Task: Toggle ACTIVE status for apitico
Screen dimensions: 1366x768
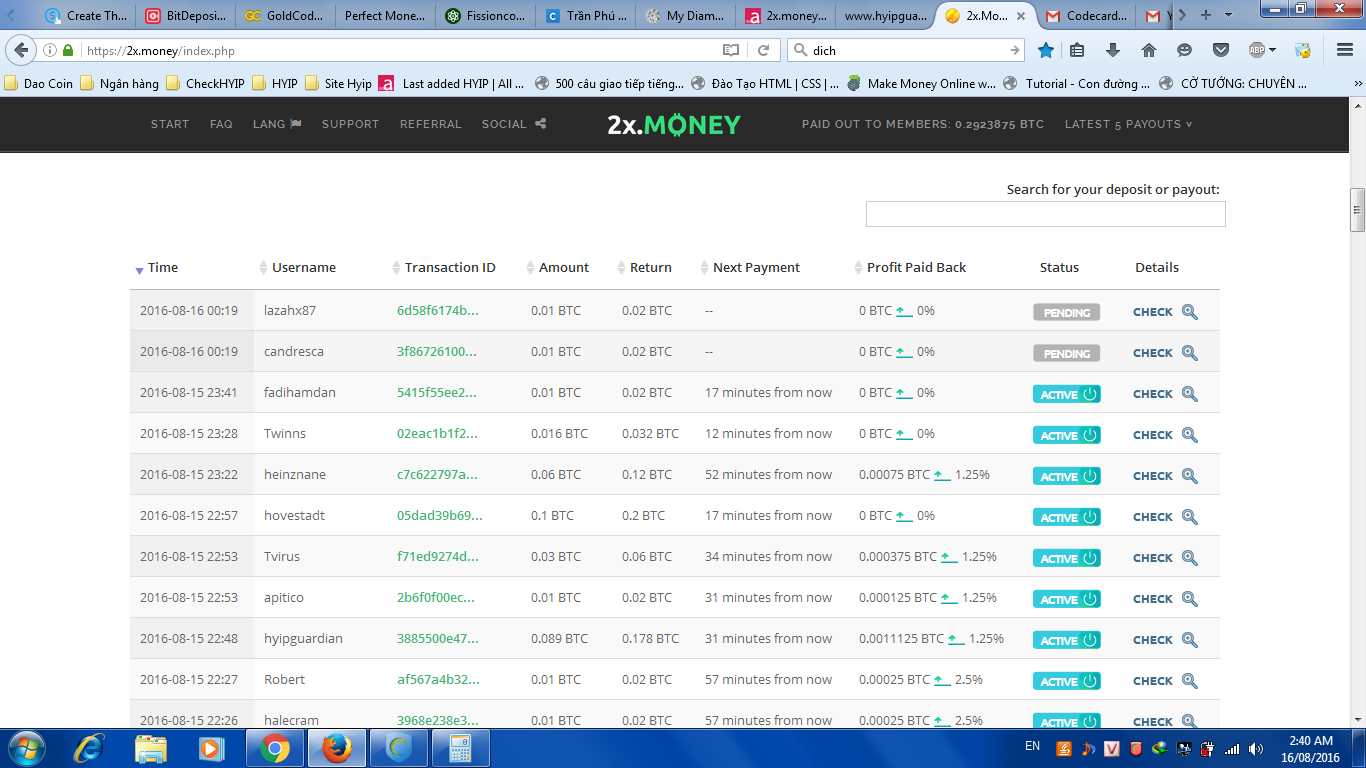Action: pyautogui.click(x=1067, y=599)
